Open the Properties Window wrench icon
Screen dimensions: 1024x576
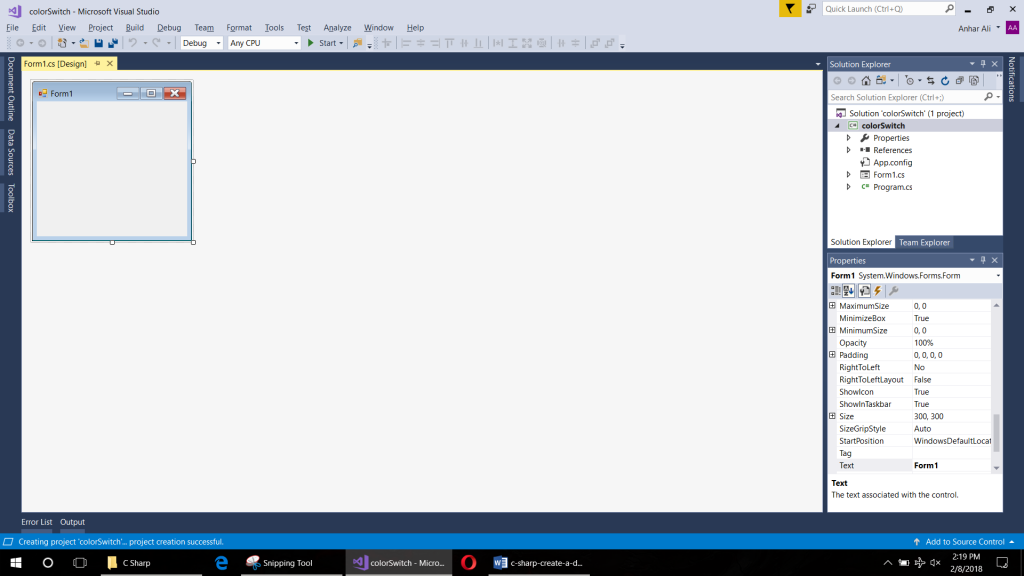pos(893,290)
